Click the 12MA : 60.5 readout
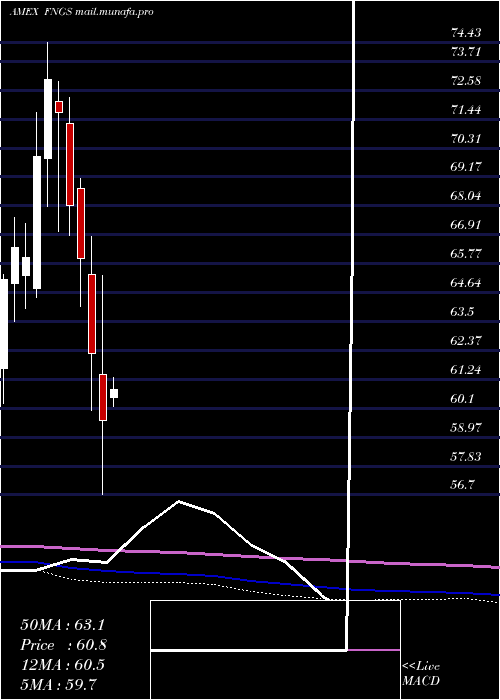The width and height of the screenshot is (500, 700). click(x=62, y=665)
